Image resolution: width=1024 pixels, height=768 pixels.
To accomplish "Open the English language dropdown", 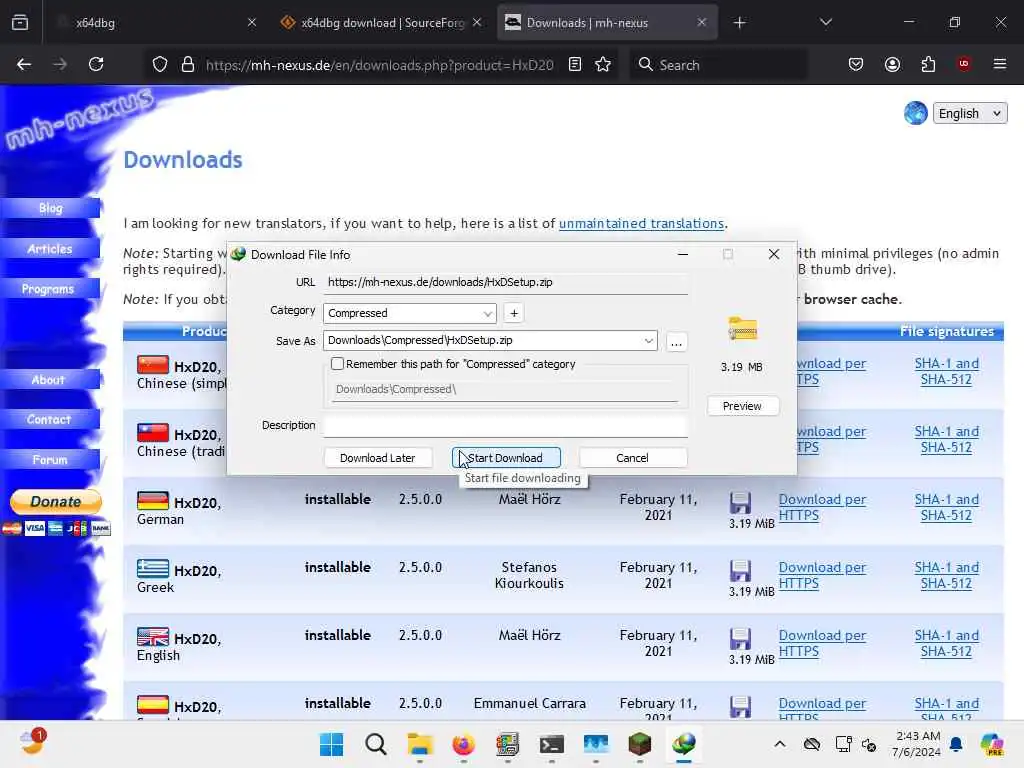I will tap(970, 113).
